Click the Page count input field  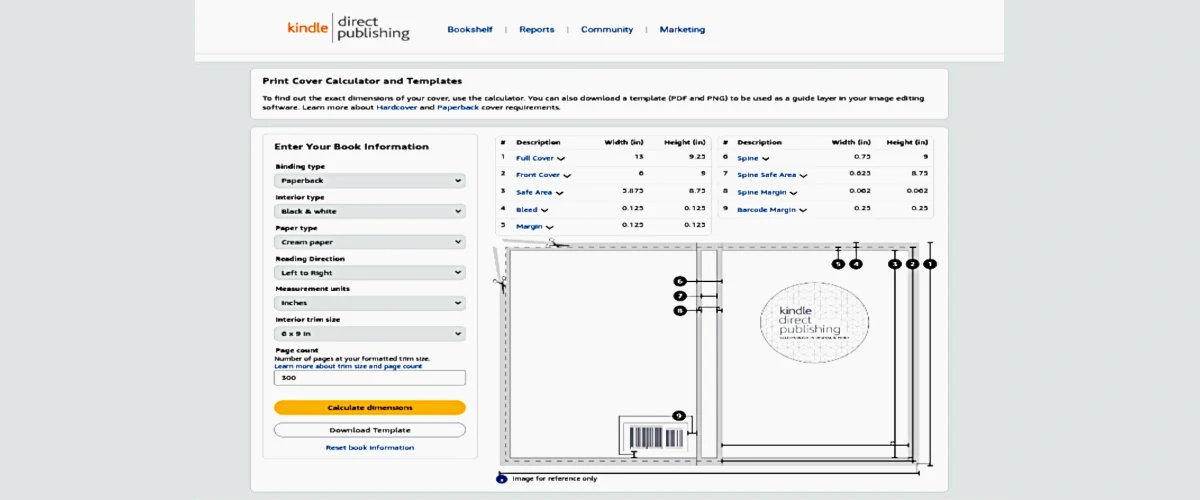[370, 378]
